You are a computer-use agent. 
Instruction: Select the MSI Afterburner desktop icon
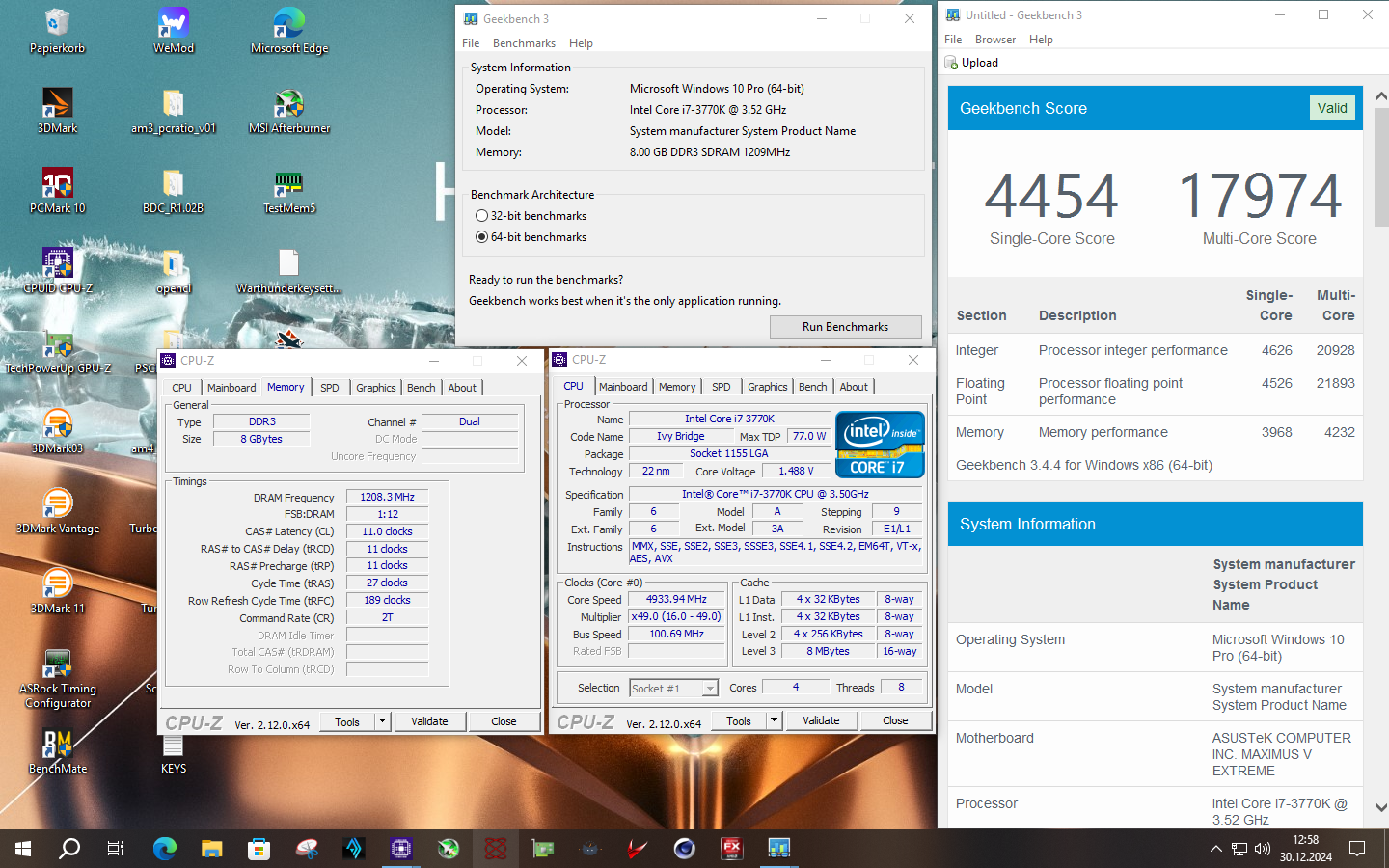pyautogui.click(x=289, y=111)
